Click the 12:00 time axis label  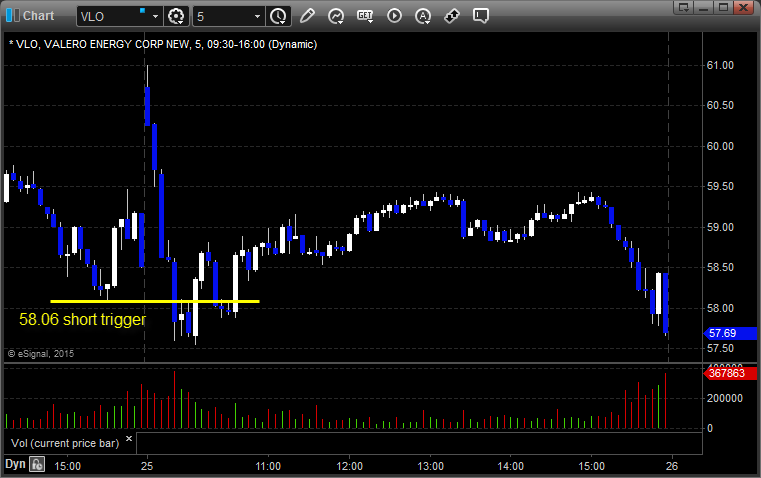coord(349,466)
